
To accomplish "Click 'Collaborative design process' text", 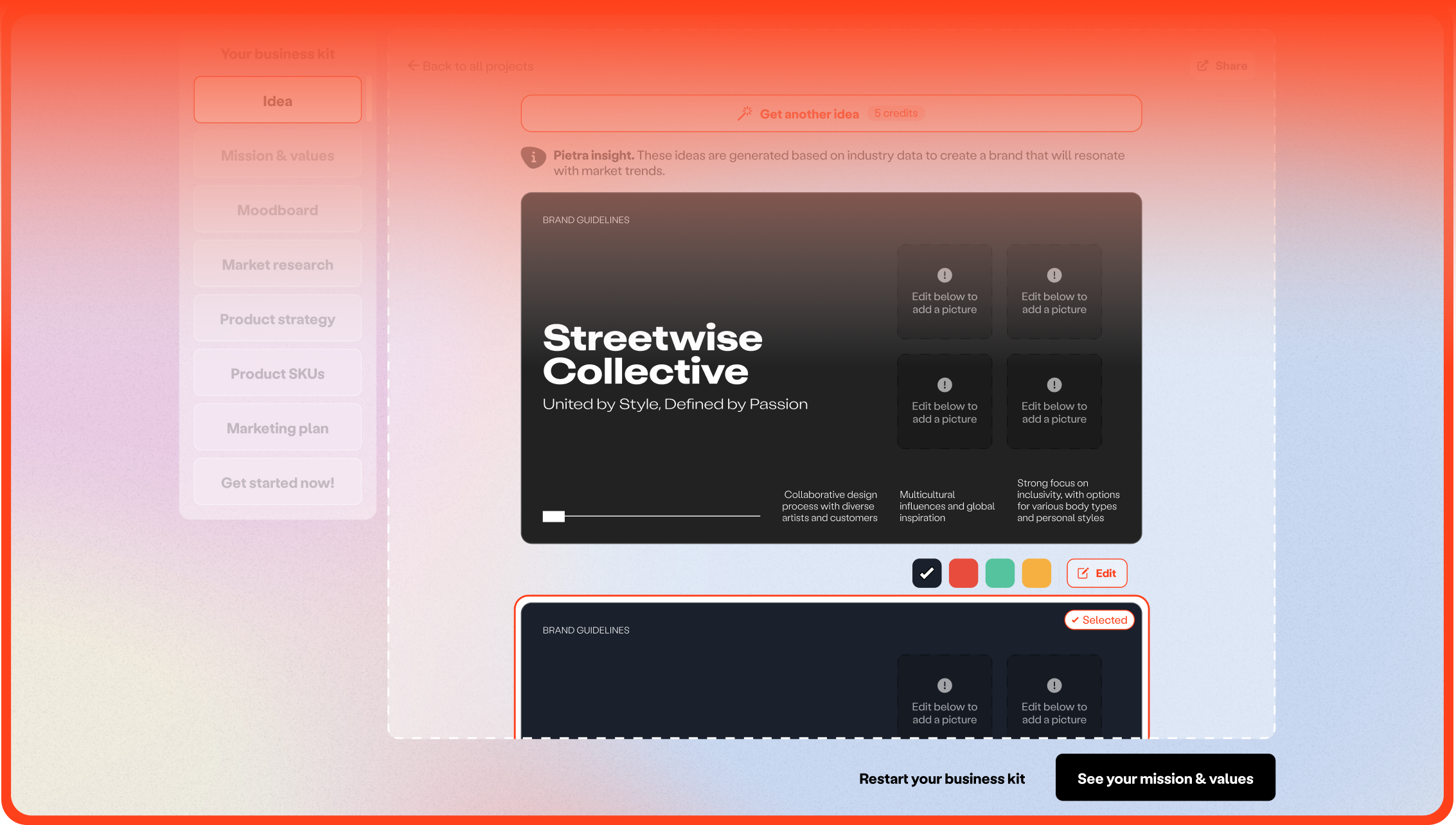I will (830, 506).
